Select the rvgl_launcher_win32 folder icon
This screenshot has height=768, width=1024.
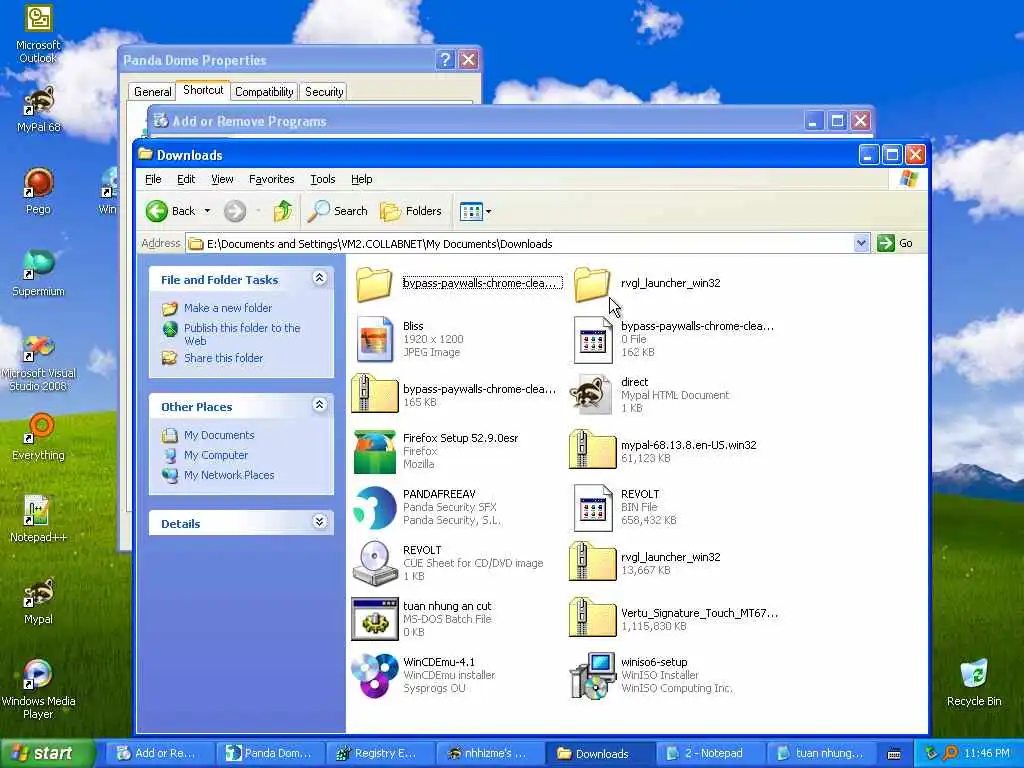point(592,284)
